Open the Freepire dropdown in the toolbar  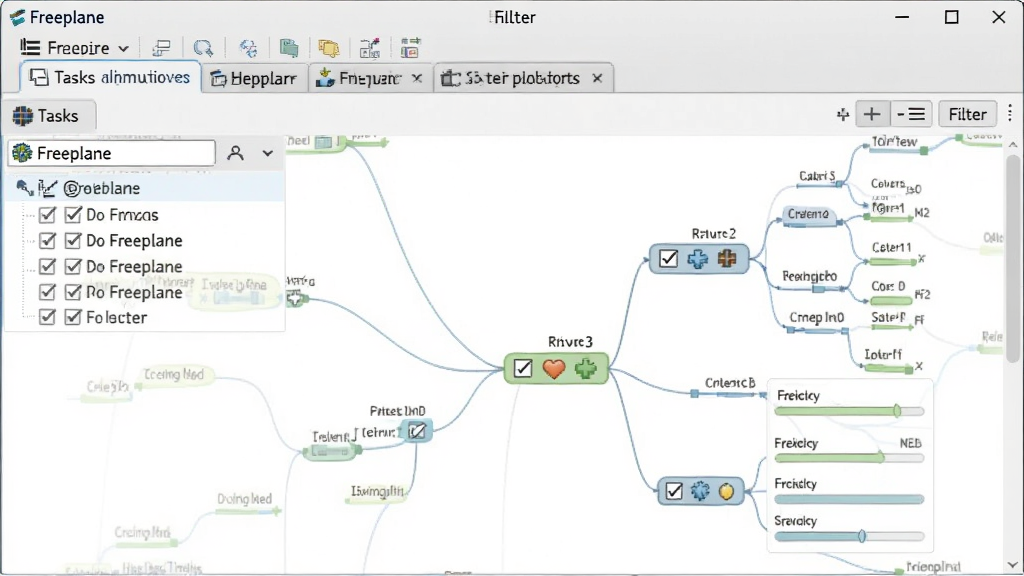[74, 48]
